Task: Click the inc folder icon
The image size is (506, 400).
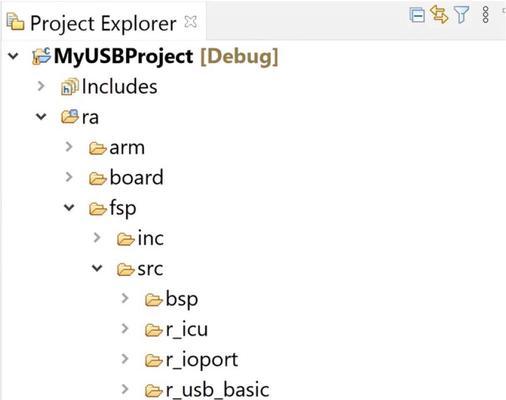Action: [126, 239]
